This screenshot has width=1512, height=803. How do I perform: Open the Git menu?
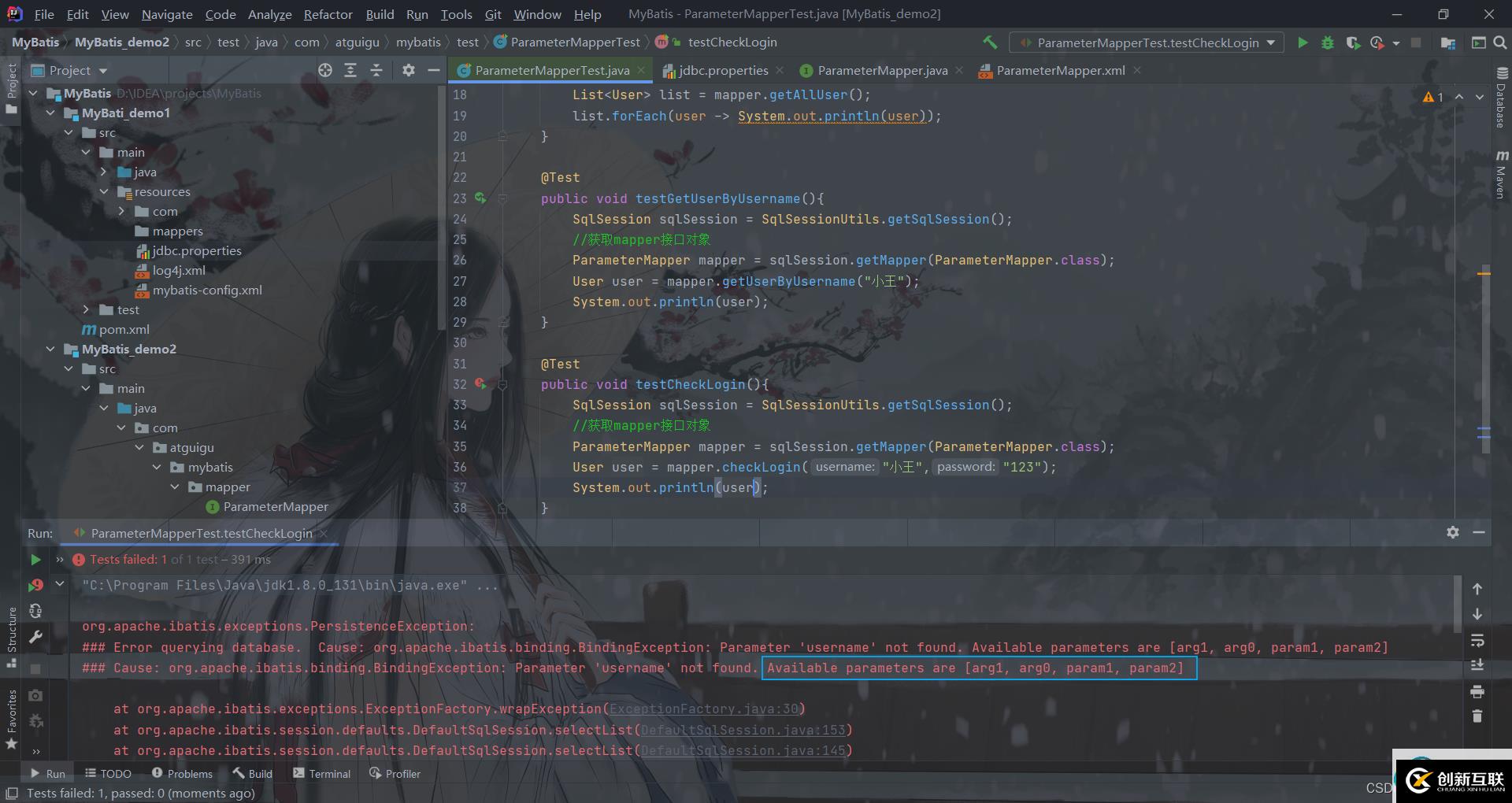pos(493,14)
